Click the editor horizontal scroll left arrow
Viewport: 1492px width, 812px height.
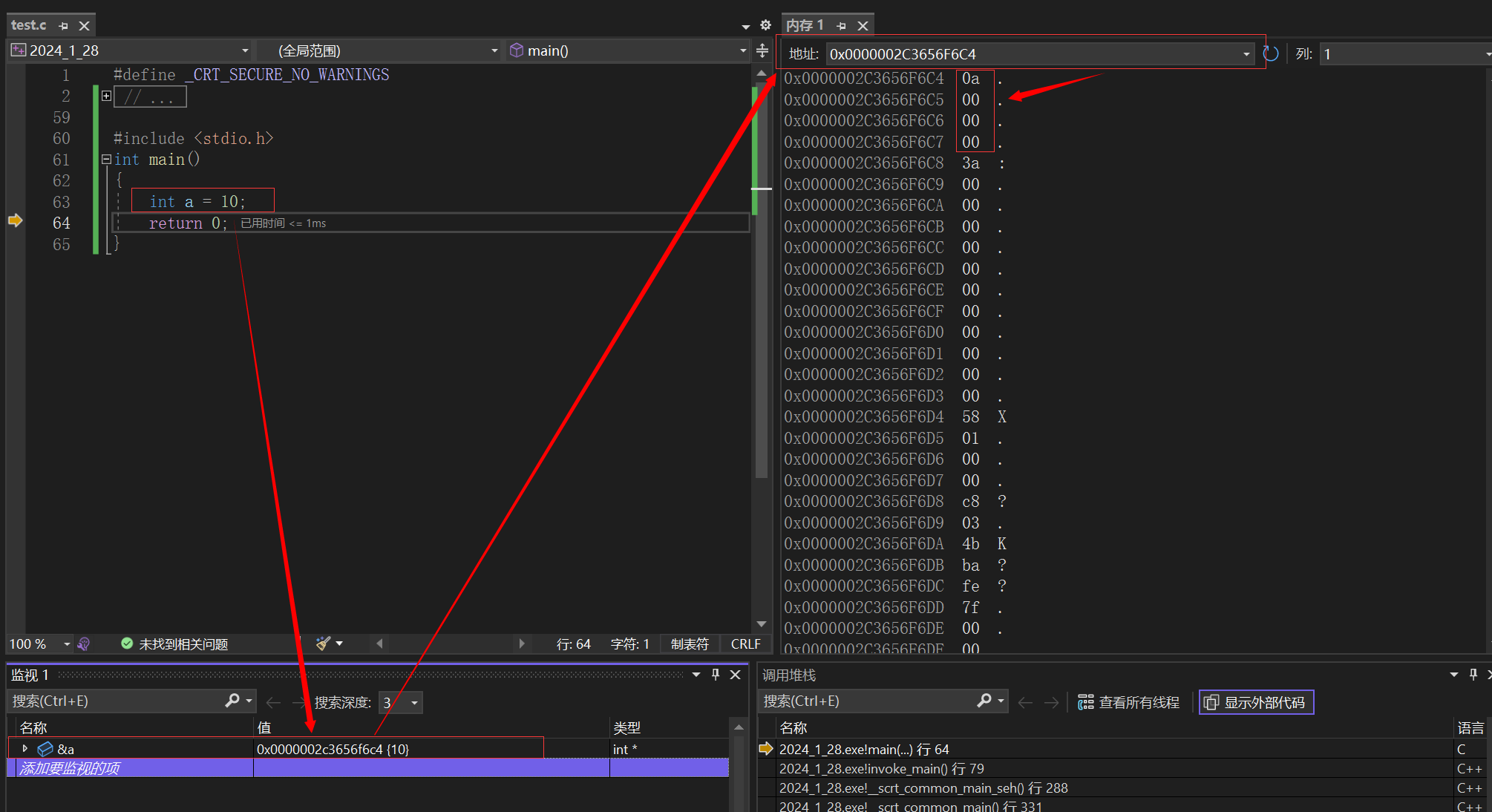click(379, 644)
